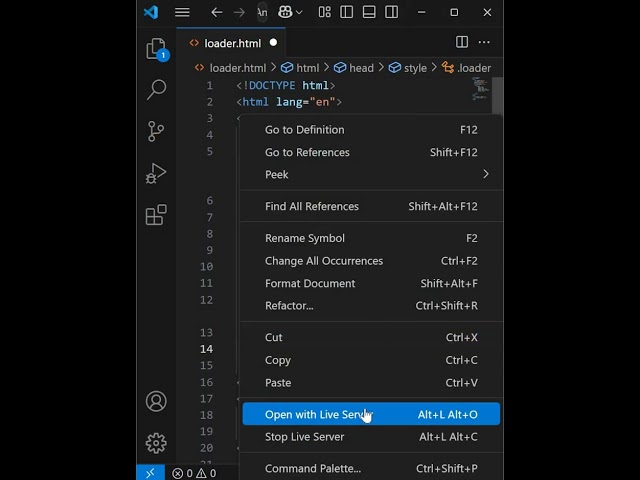Open errors and warnings in status bar
The width and height of the screenshot is (640, 480).
click(x=194, y=473)
